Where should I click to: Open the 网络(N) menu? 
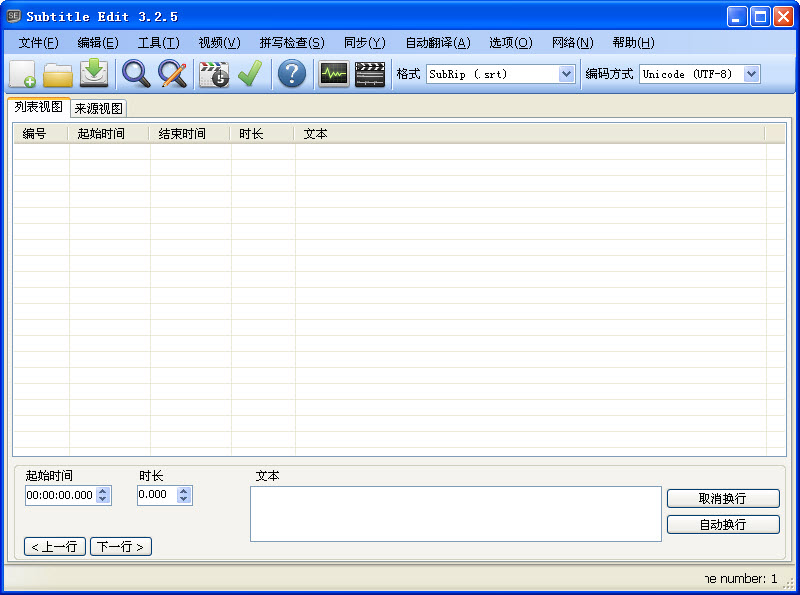click(x=572, y=43)
